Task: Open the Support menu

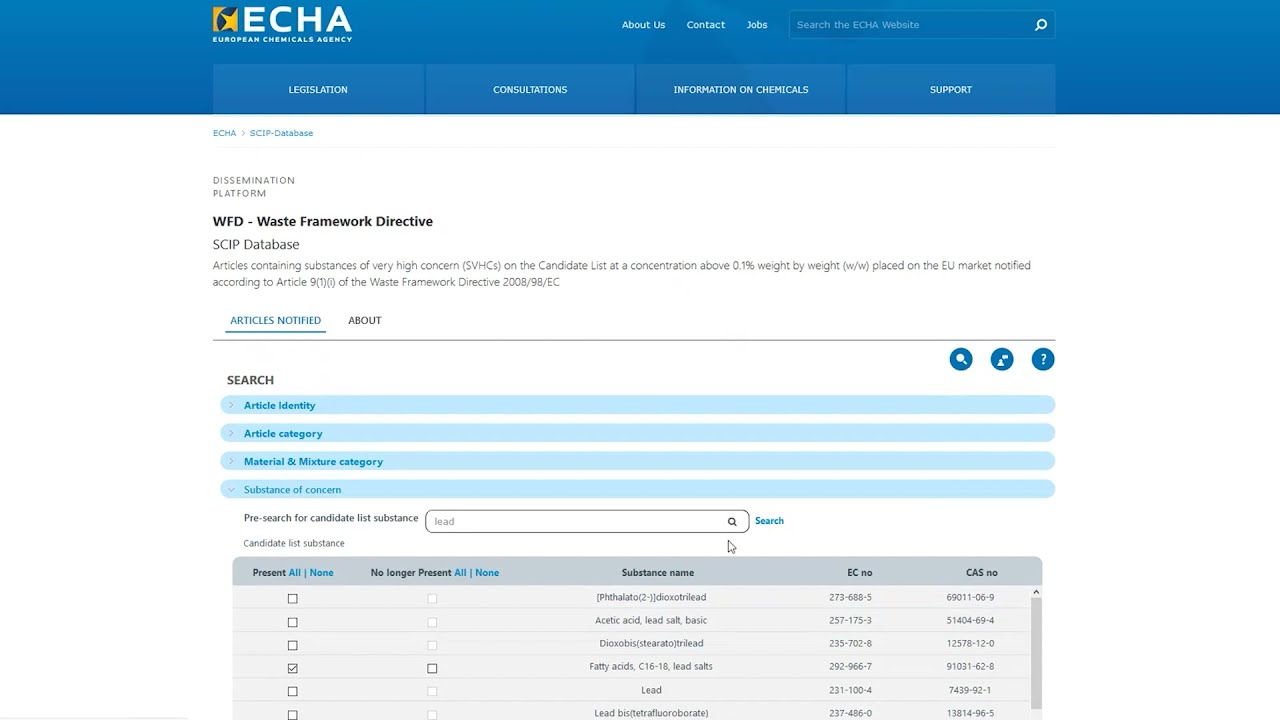Action: (951, 89)
